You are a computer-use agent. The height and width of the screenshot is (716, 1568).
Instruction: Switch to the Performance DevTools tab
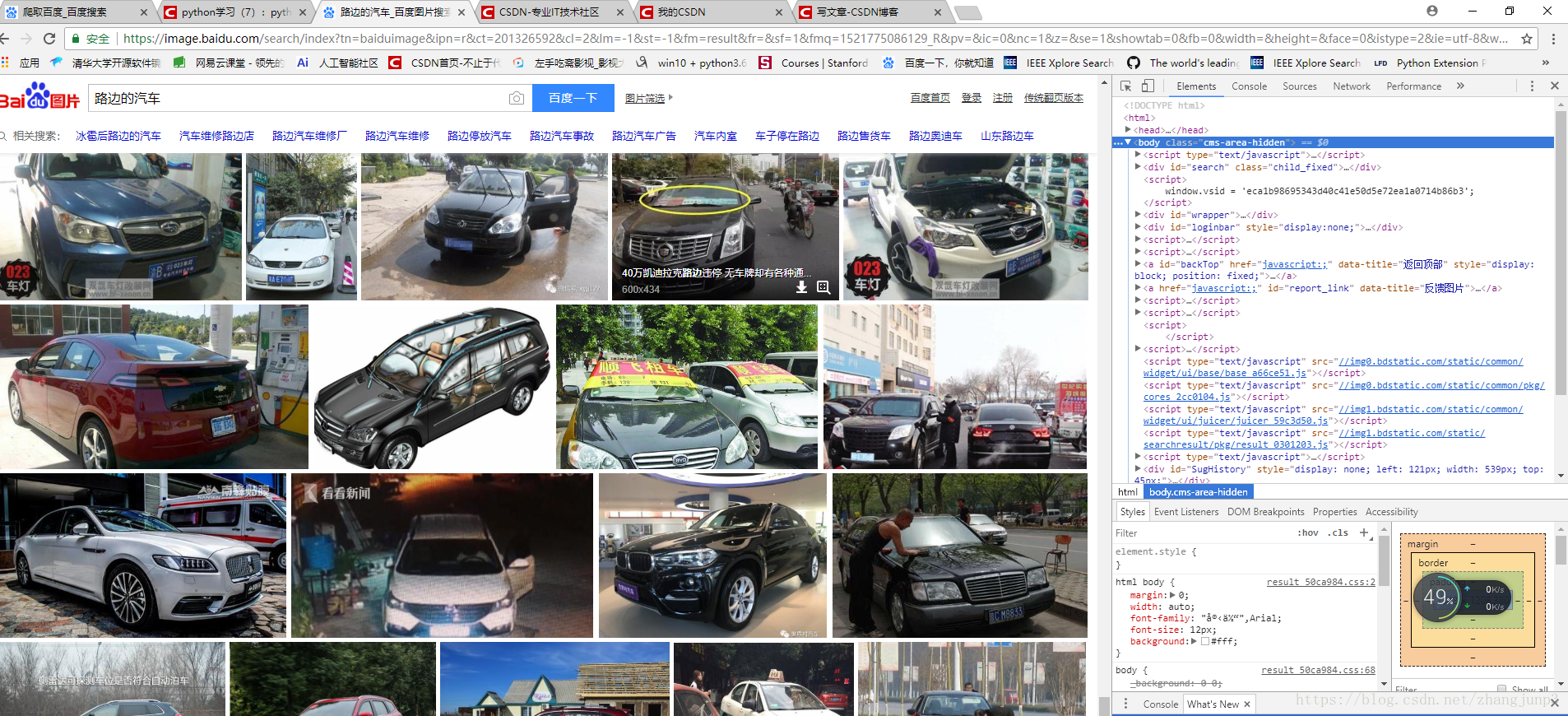[x=1413, y=86]
